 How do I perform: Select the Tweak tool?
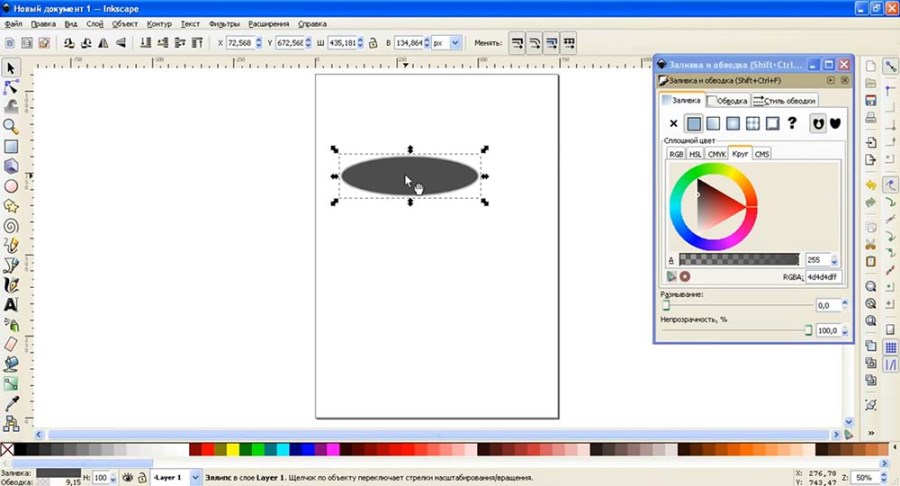pos(10,107)
